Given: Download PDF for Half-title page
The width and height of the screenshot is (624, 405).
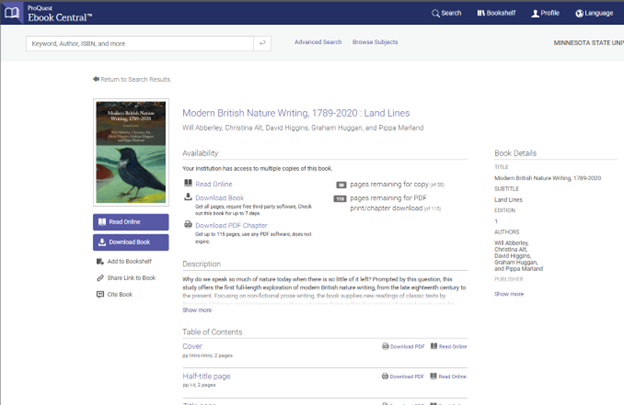Looking at the screenshot, I should 403,376.
